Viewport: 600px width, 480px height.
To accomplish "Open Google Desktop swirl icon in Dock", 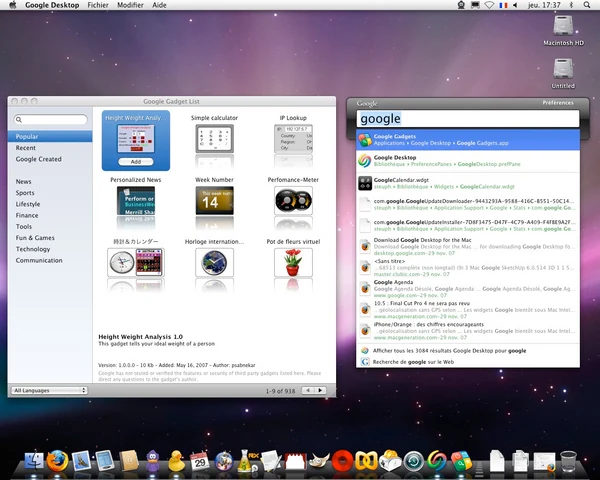I will click(x=437, y=460).
